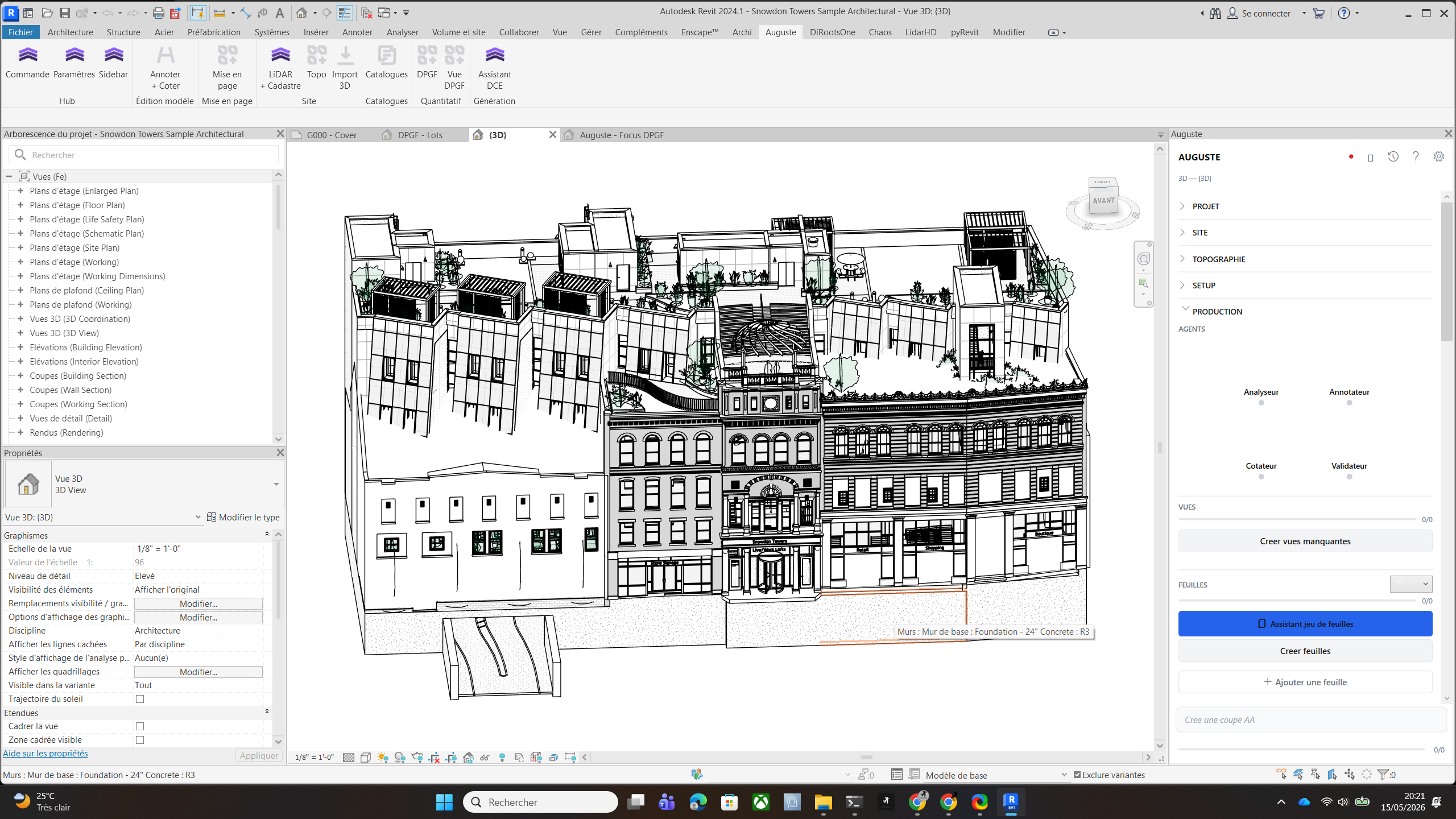
Task: Switch to the Architecture ribbon tab
Action: [70, 32]
